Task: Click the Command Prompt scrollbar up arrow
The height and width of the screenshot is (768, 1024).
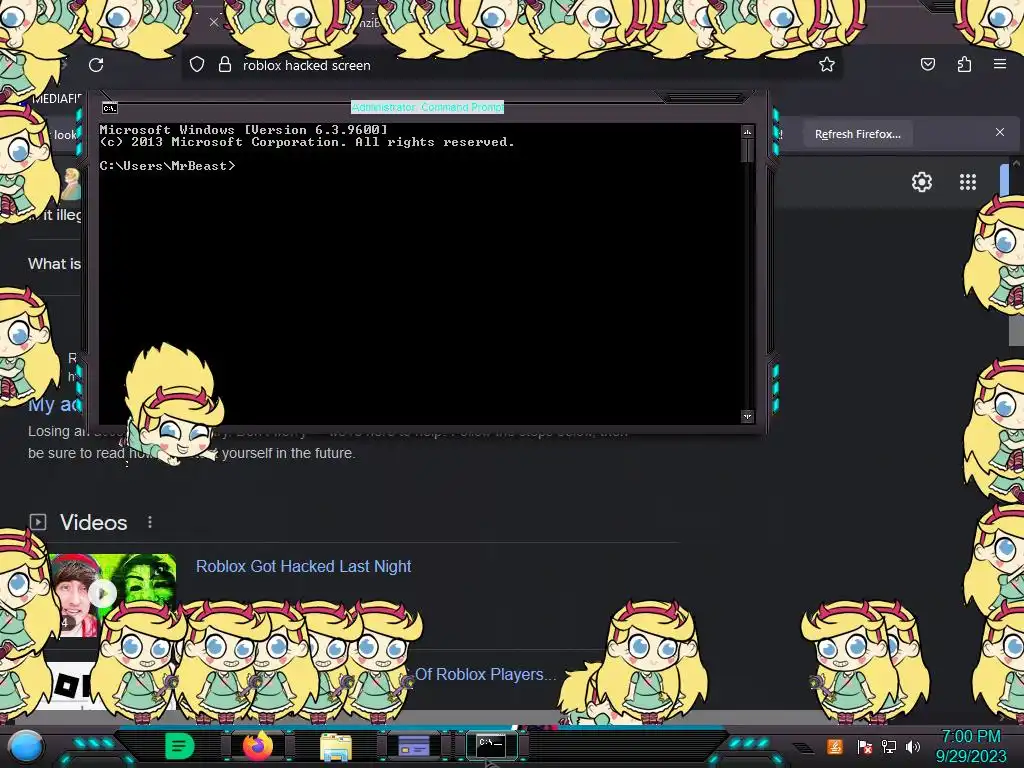Action: pos(747,132)
